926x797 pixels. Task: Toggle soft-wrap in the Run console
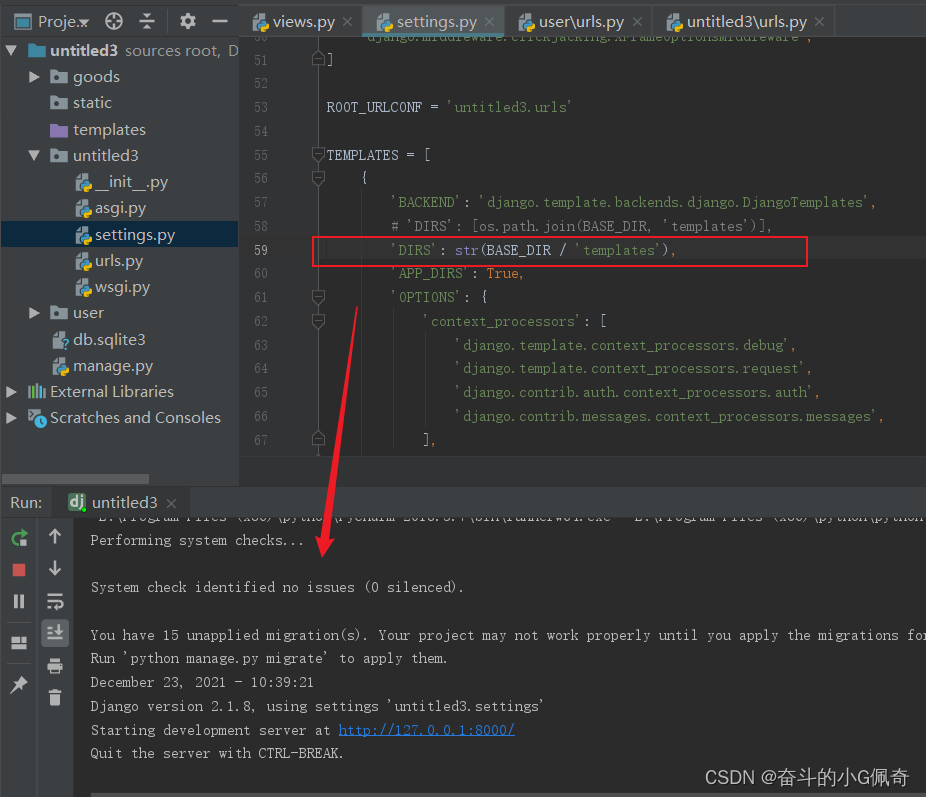coord(55,601)
